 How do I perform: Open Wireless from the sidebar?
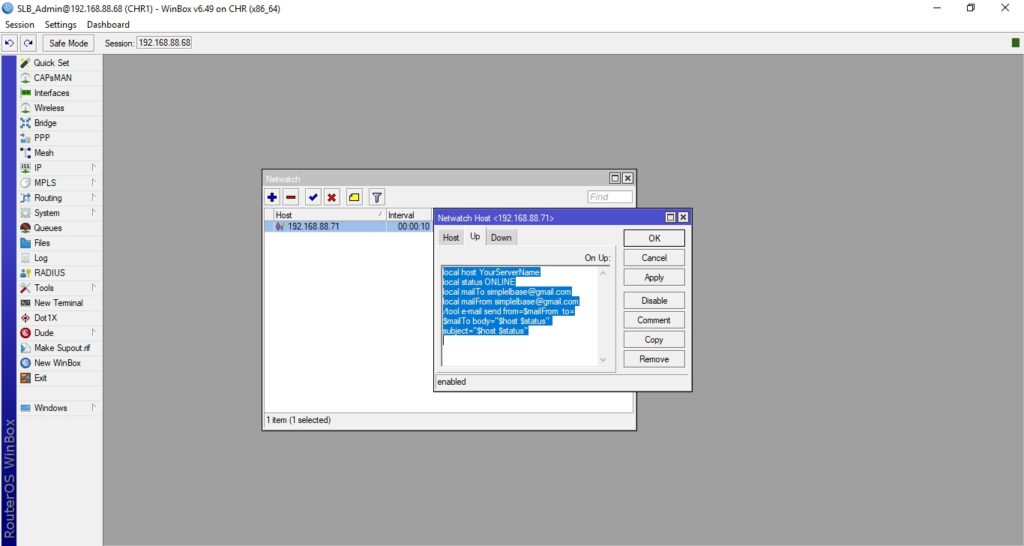[59, 108]
